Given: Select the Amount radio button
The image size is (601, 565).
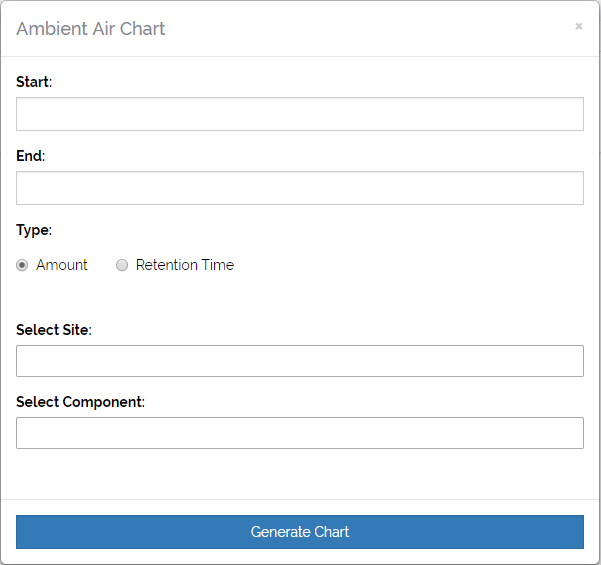Looking at the screenshot, I should click(x=22, y=265).
